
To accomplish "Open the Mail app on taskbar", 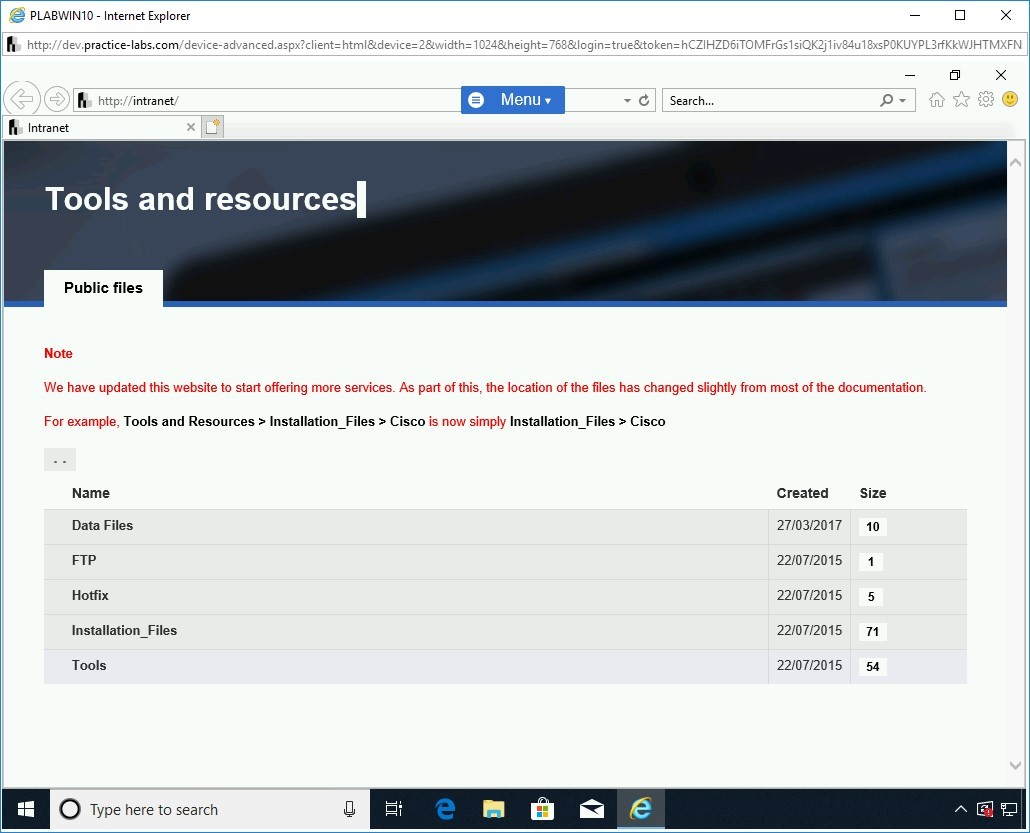I will pos(592,809).
